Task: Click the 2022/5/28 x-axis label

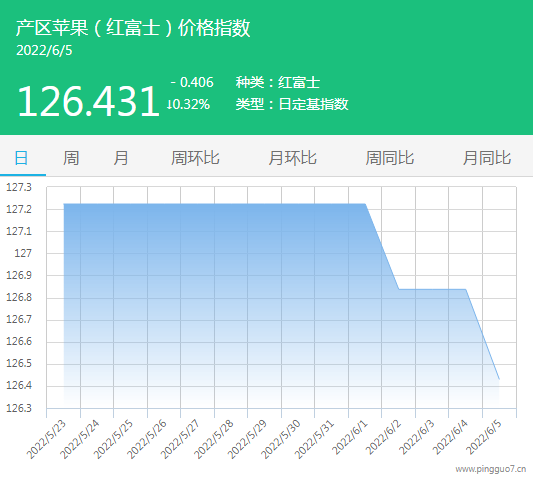Action: point(214,439)
